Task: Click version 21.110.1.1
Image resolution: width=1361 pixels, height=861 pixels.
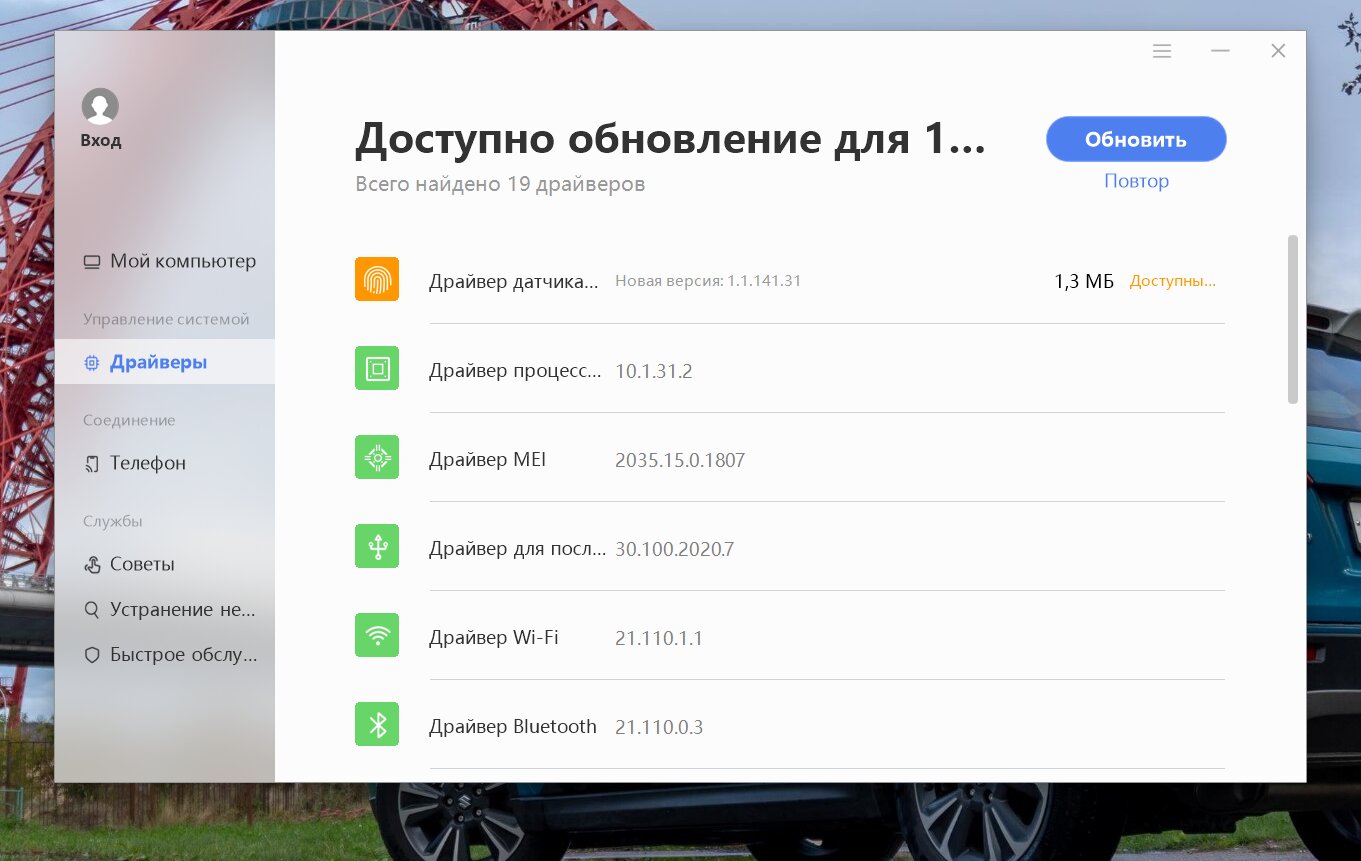Action: point(659,638)
